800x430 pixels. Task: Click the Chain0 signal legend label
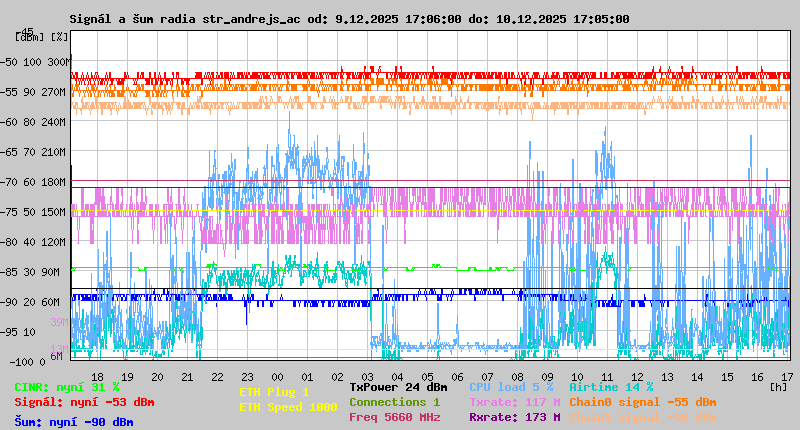point(642,402)
